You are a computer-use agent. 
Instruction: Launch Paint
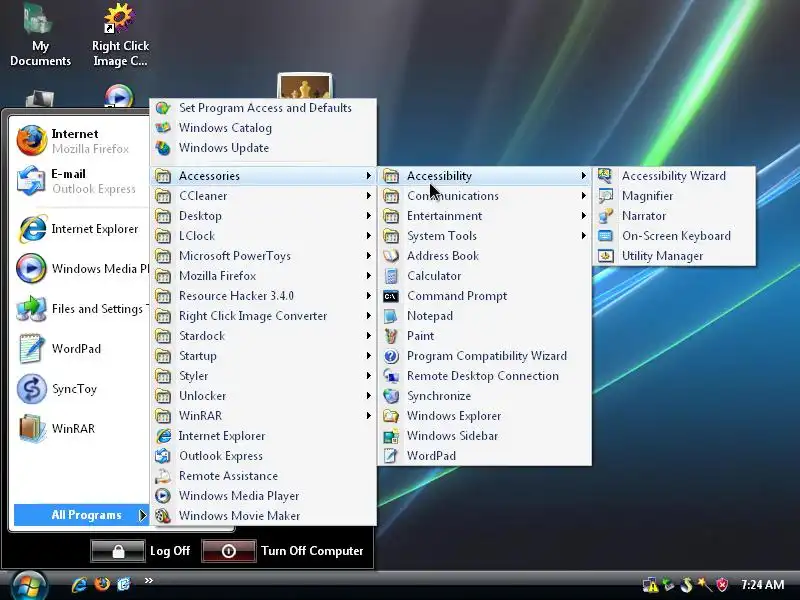point(484,336)
